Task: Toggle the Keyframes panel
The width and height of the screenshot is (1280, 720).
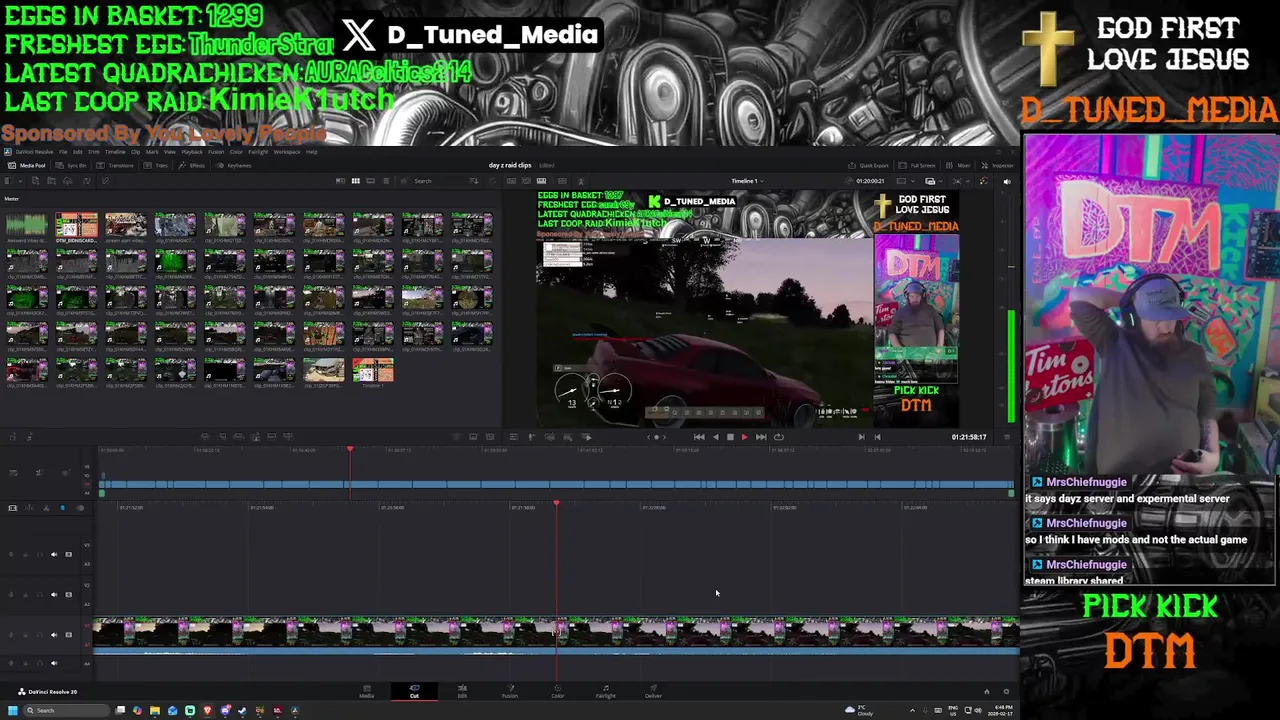Action: point(234,165)
